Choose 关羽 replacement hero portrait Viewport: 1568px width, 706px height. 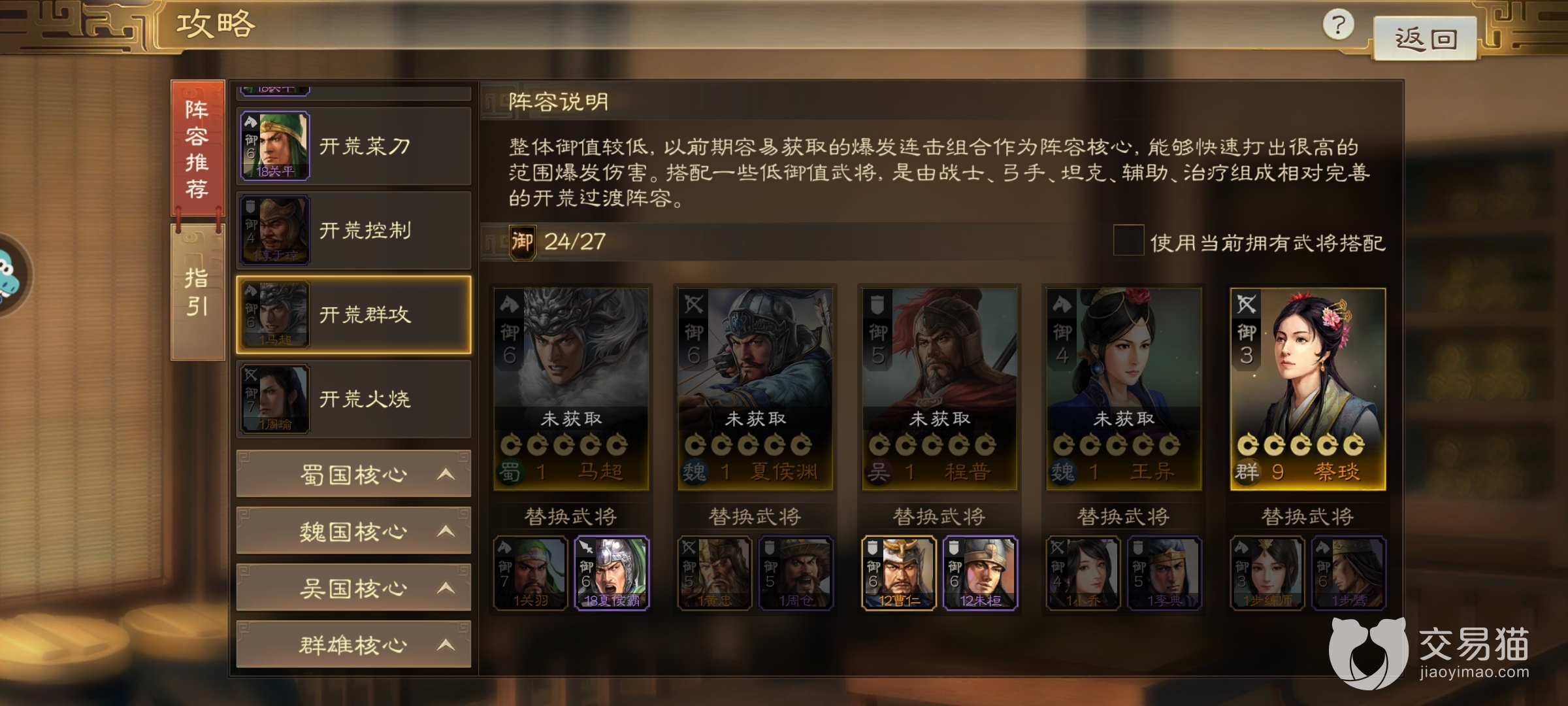(x=531, y=573)
